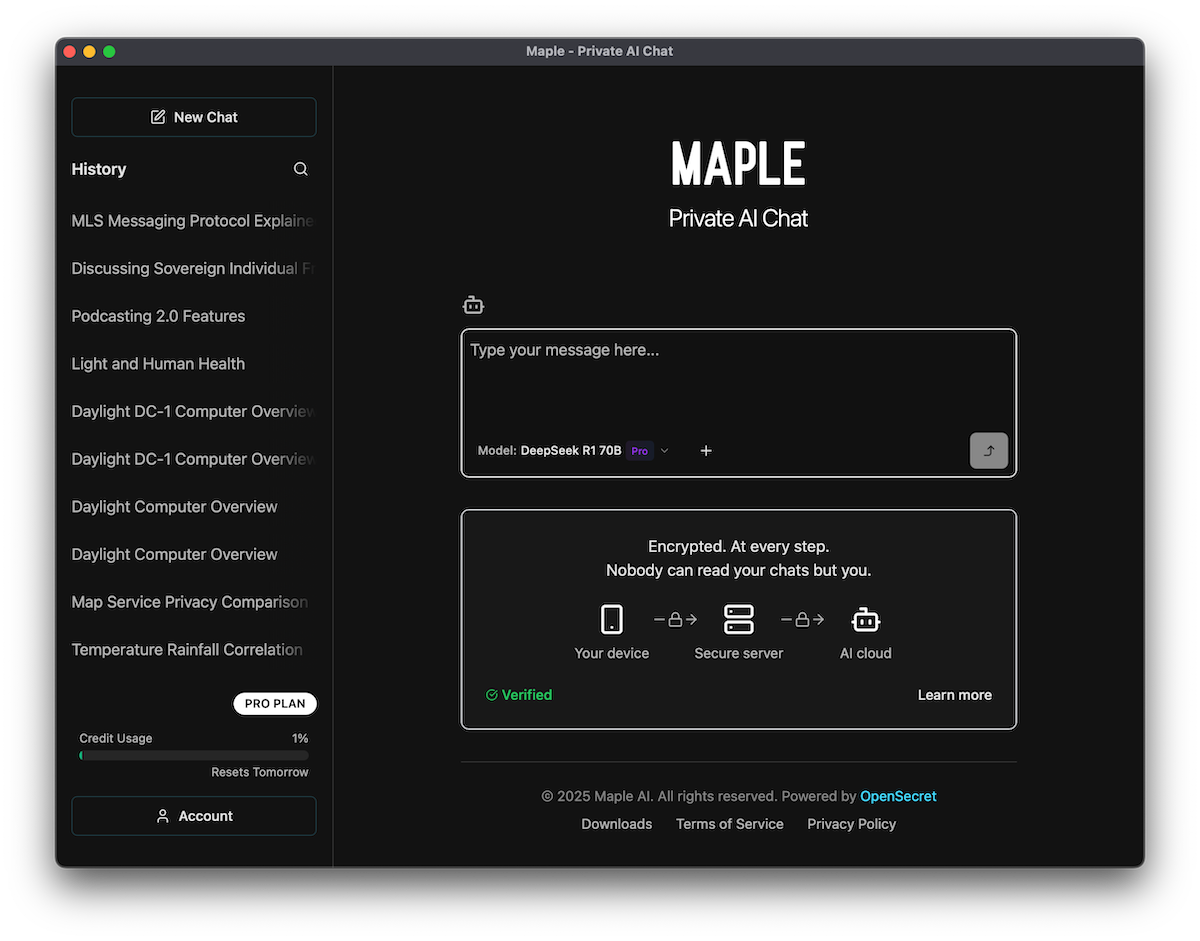Click the New Chat pencil icon
The width and height of the screenshot is (1200, 941).
(158, 117)
